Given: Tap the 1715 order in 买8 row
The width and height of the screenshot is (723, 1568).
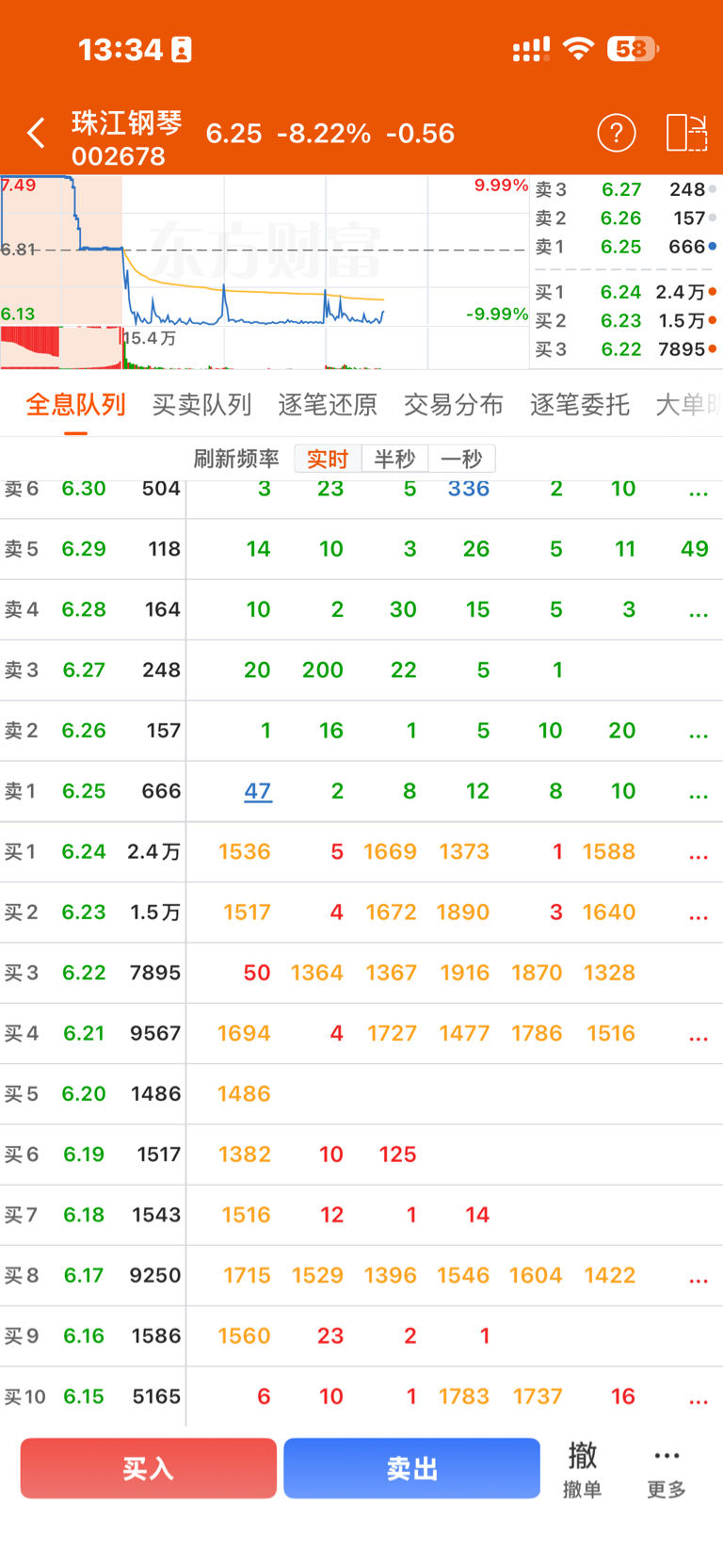Looking at the screenshot, I should coord(247,1275).
